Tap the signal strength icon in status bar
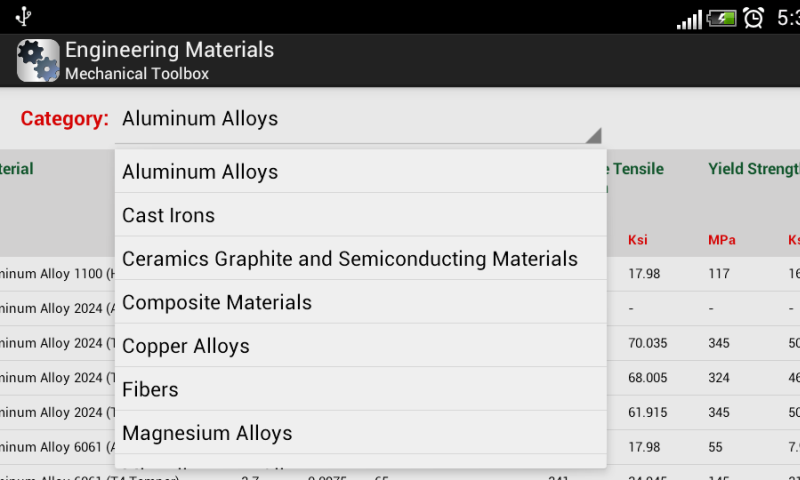Viewport: 800px width, 480px height. point(689,20)
